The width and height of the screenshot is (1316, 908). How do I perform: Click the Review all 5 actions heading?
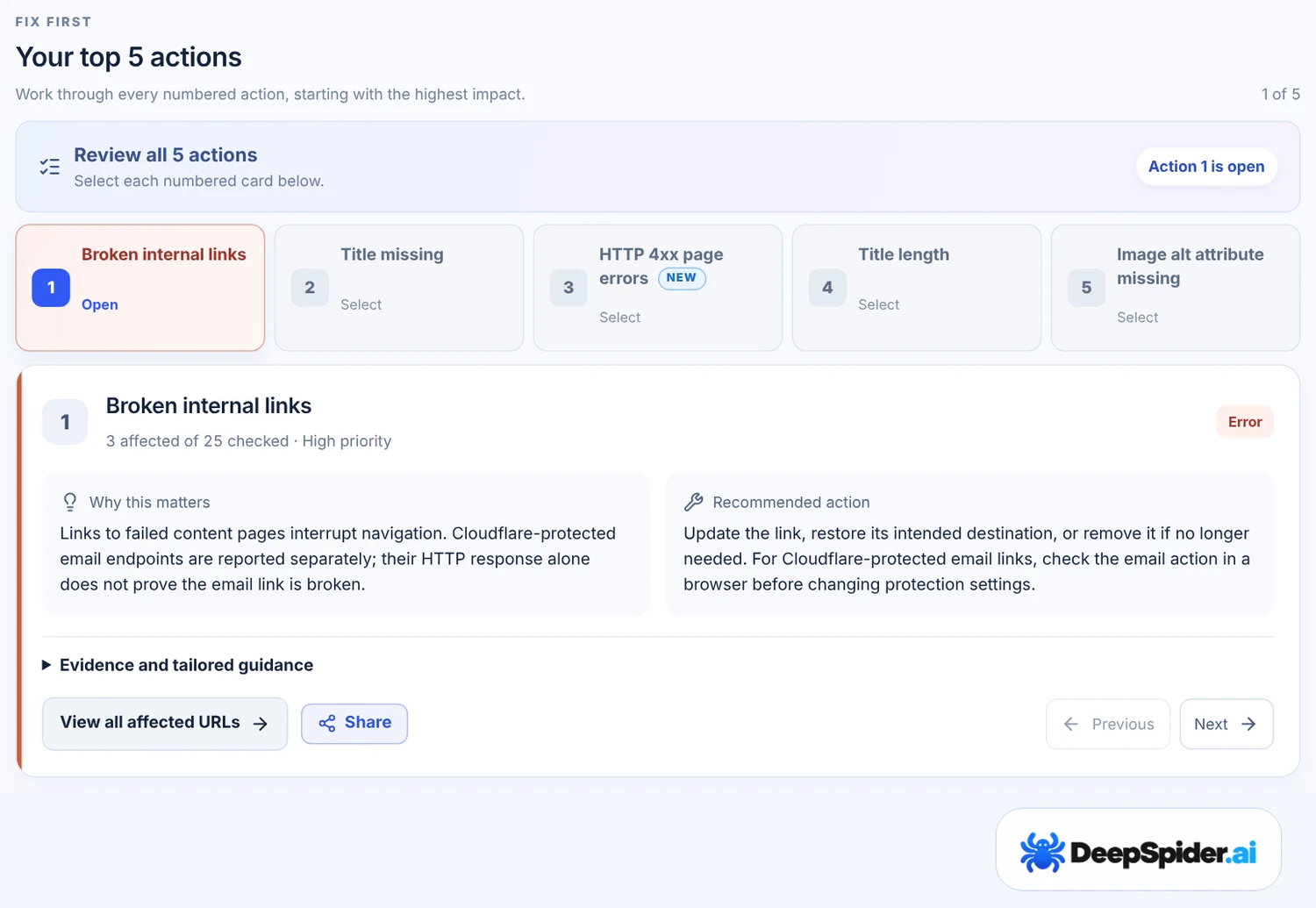[x=166, y=155]
